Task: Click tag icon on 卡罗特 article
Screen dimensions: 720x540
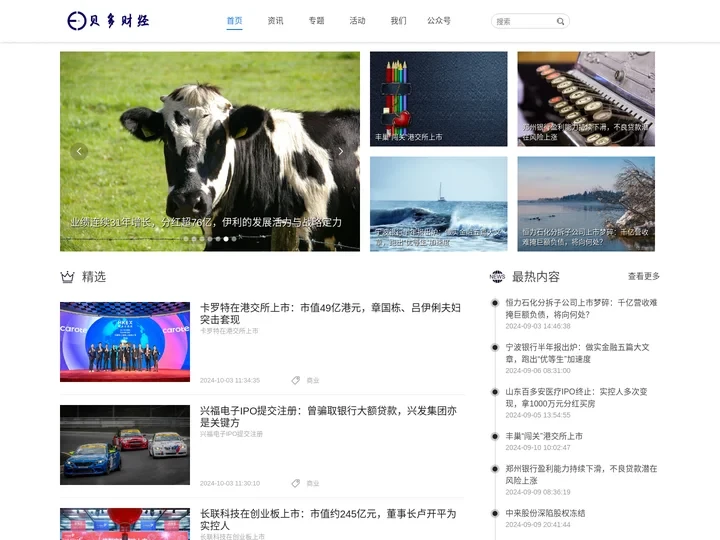Action: click(x=295, y=380)
